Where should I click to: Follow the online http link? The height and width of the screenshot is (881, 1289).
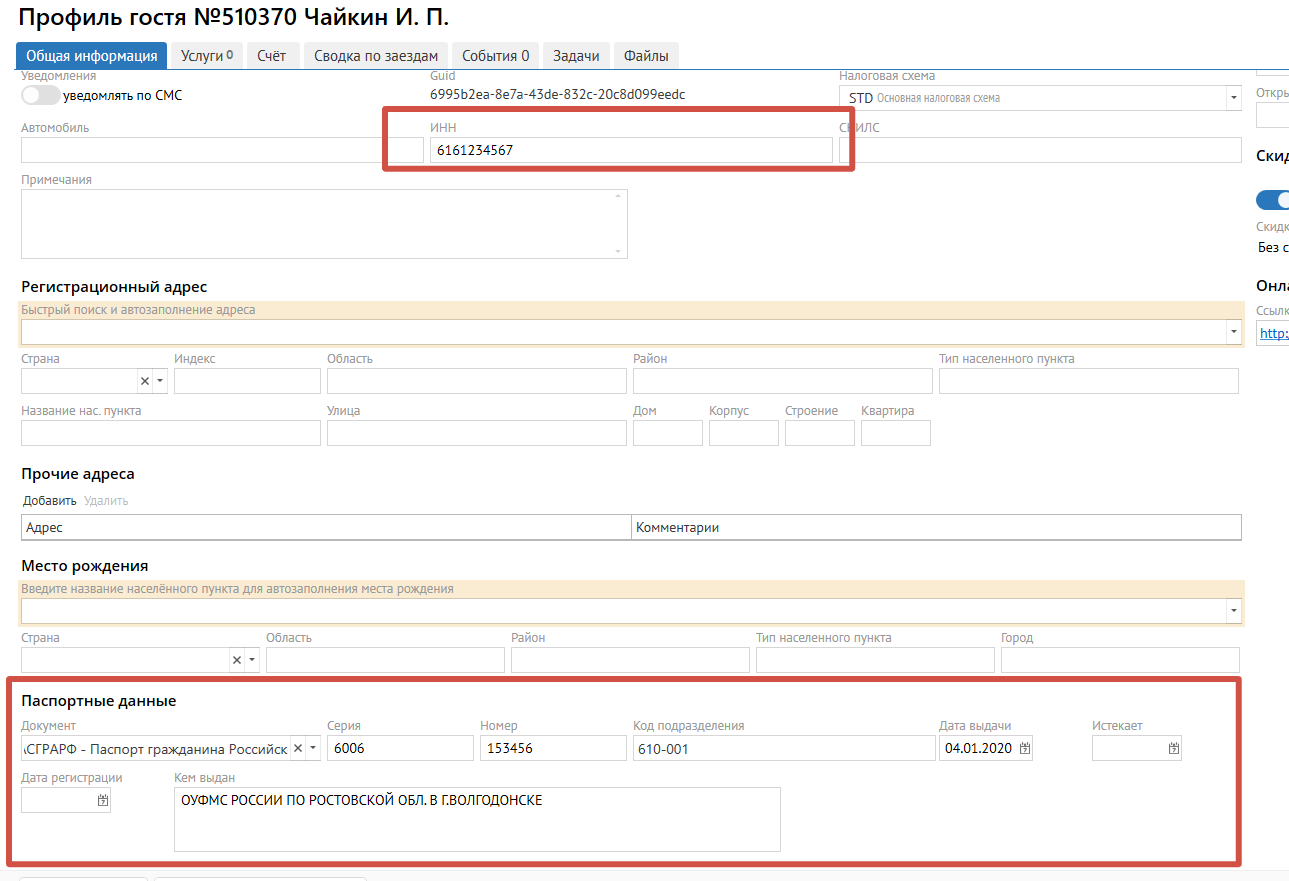coord(1273,334)
